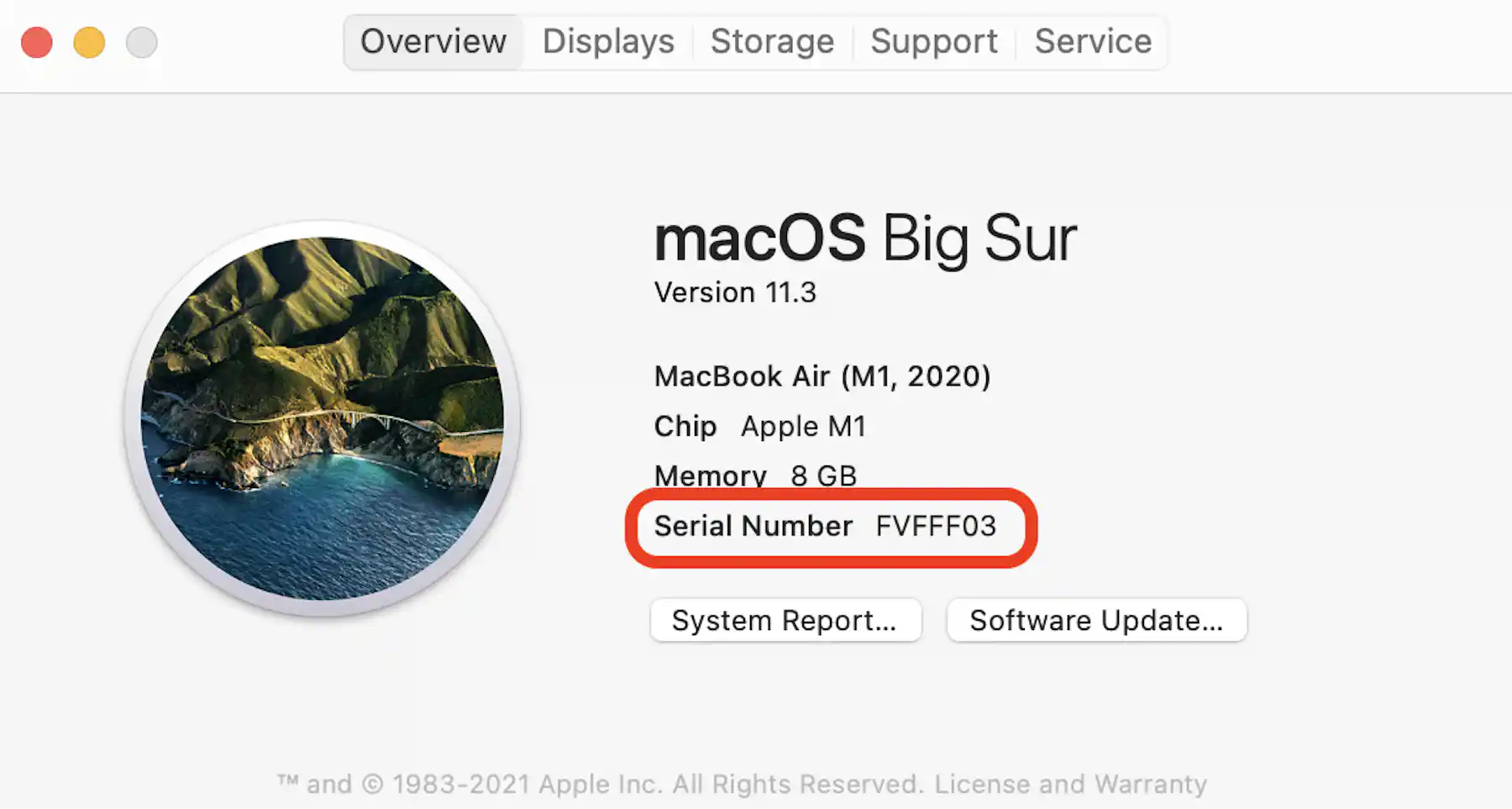1512x809 pixels.
Task: Open the Service tab
Action: tap(1093, 41)
